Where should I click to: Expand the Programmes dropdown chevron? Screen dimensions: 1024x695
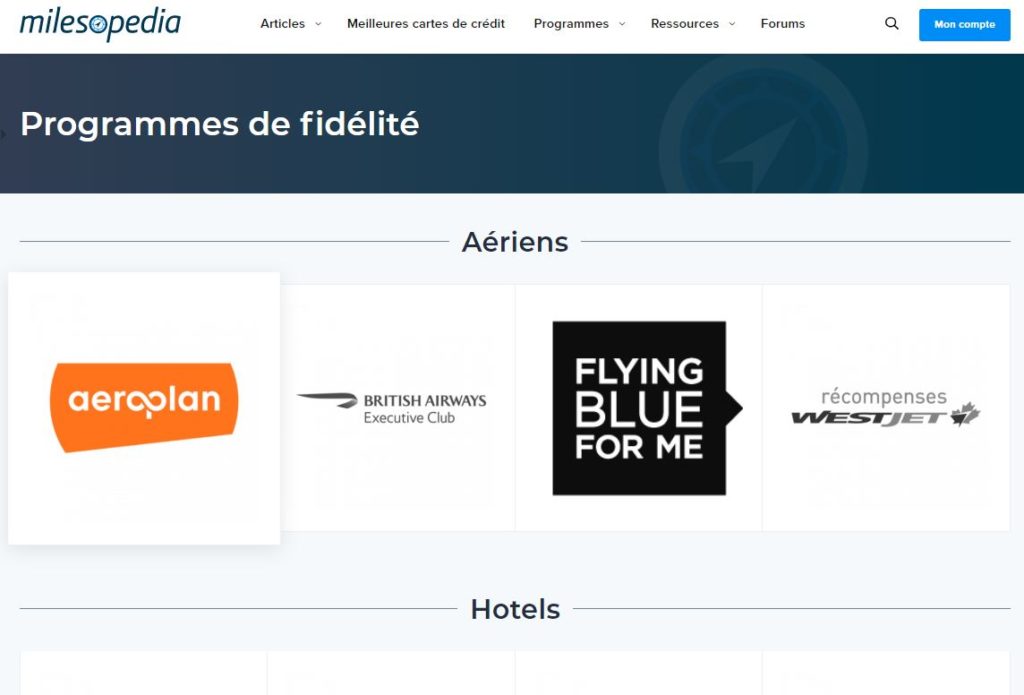622,24
